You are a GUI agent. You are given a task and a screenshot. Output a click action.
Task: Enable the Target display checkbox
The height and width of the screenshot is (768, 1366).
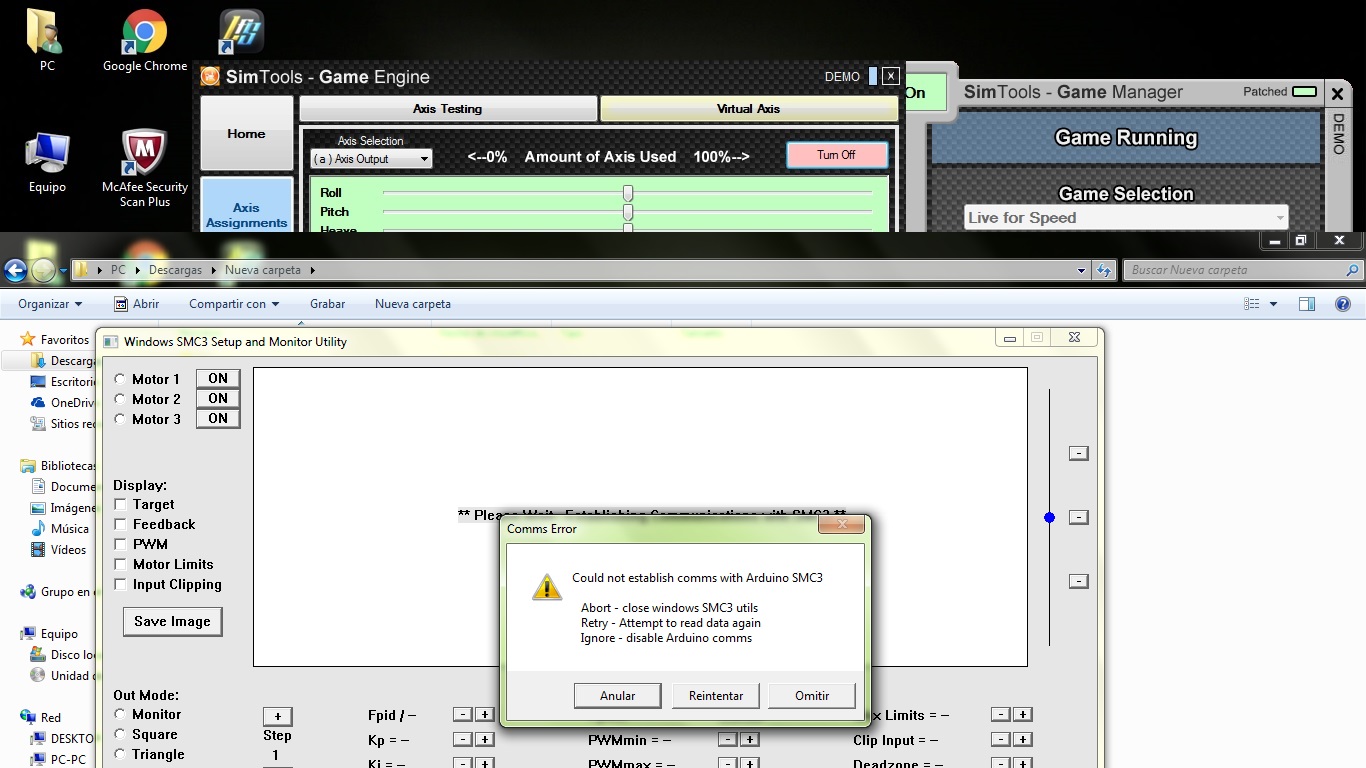point(120,505)
